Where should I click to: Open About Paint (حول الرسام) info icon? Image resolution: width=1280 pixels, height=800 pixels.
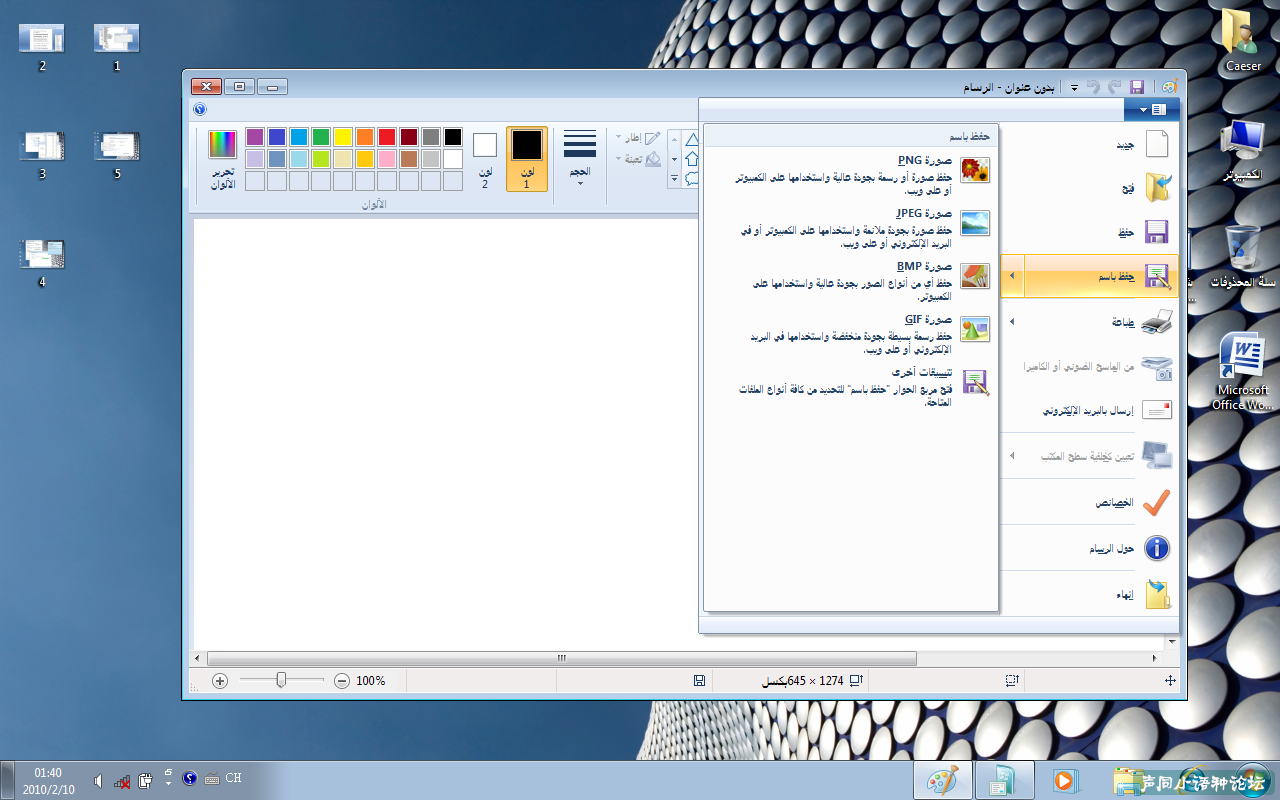[x=1090, y=548]
